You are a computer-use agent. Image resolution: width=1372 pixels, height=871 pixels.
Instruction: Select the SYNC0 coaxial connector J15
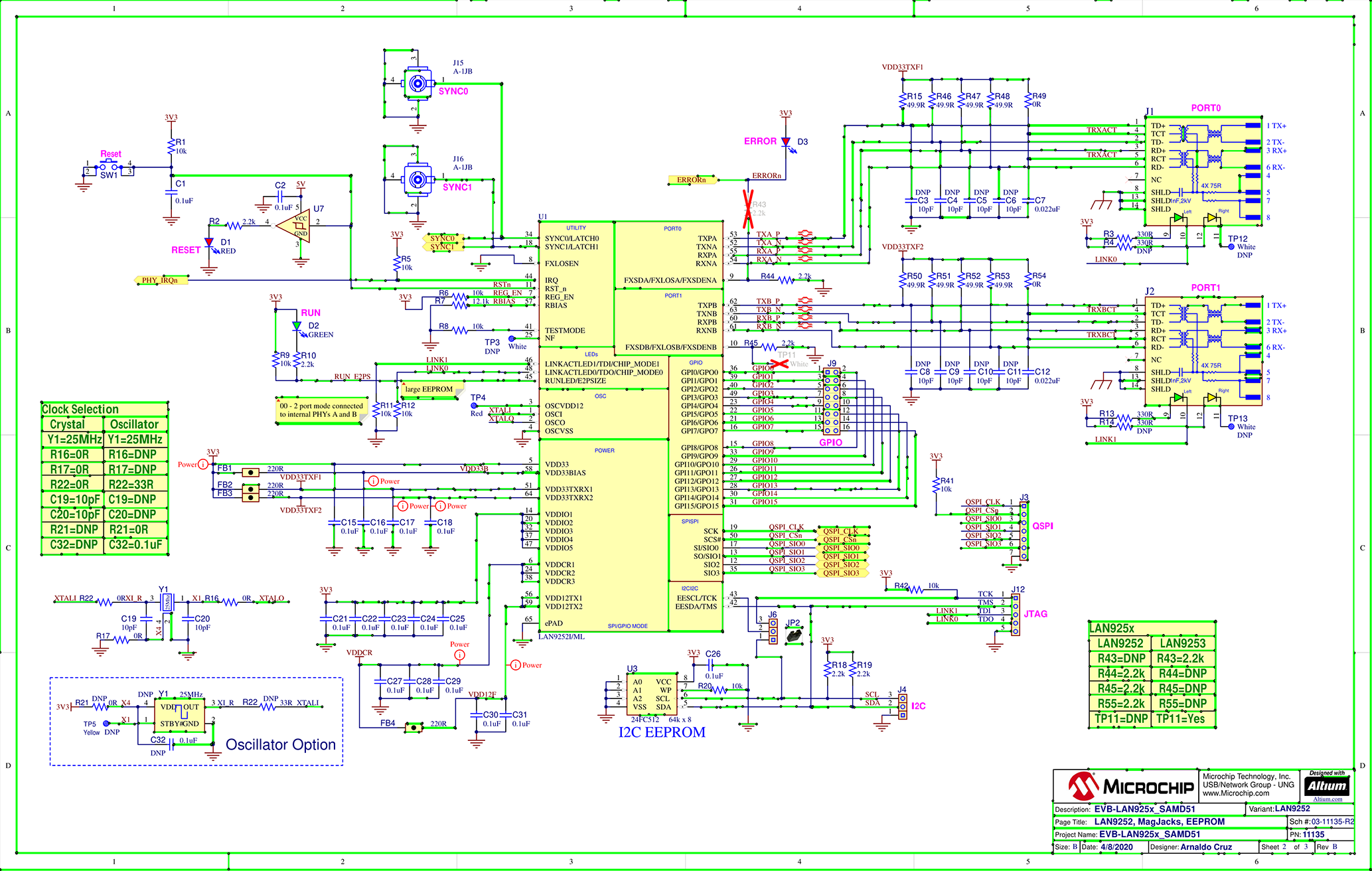tap(417, 83)
